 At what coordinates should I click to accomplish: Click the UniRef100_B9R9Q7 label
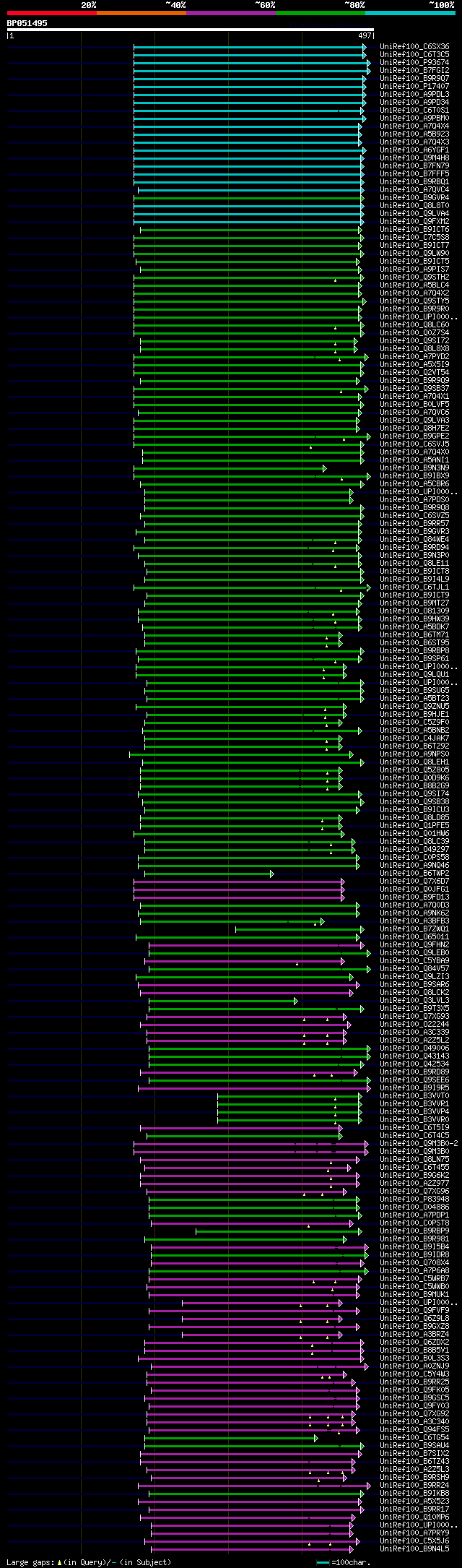[x=414, y=79]
